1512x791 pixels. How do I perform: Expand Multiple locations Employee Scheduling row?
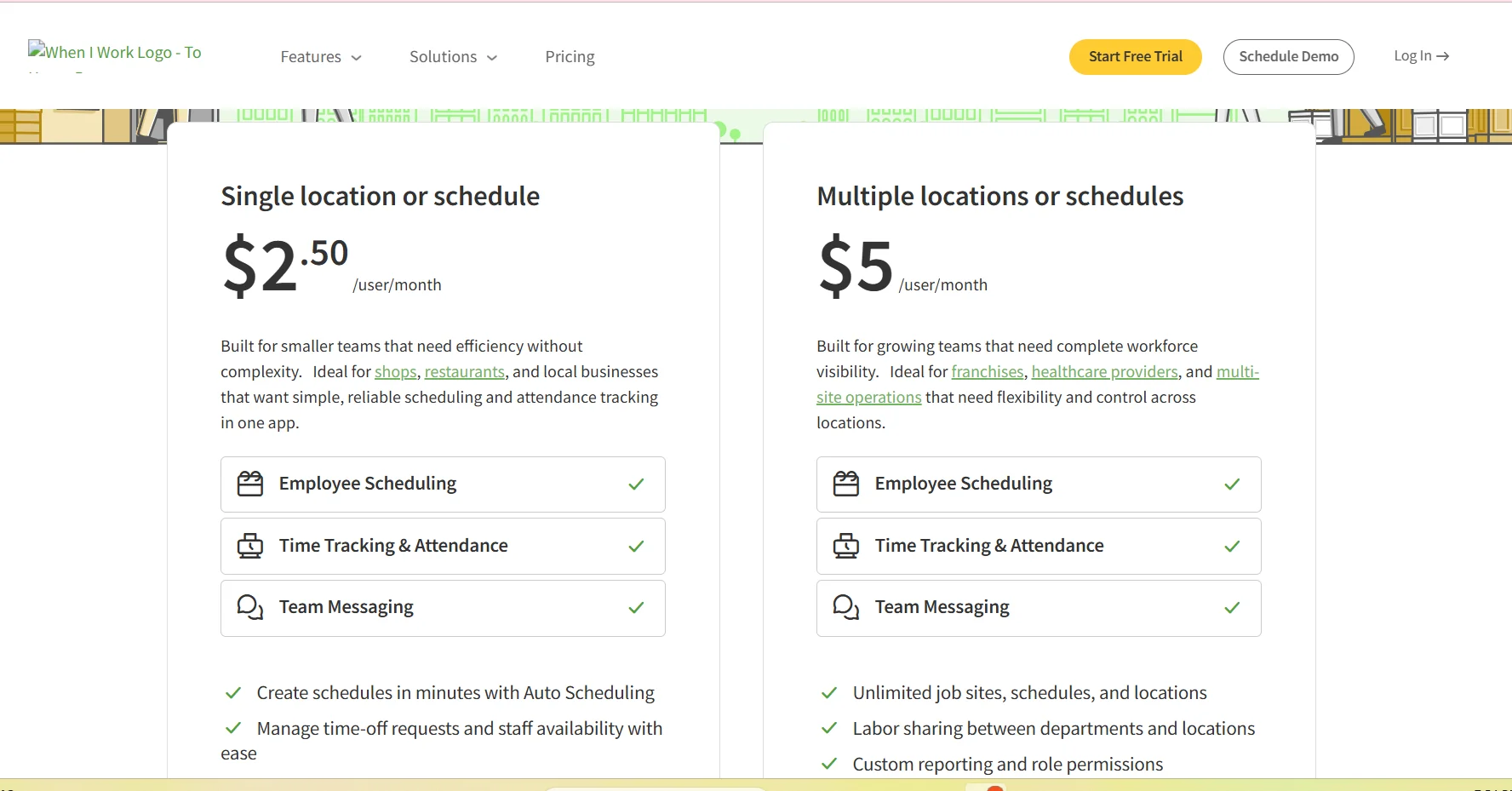1039,484
